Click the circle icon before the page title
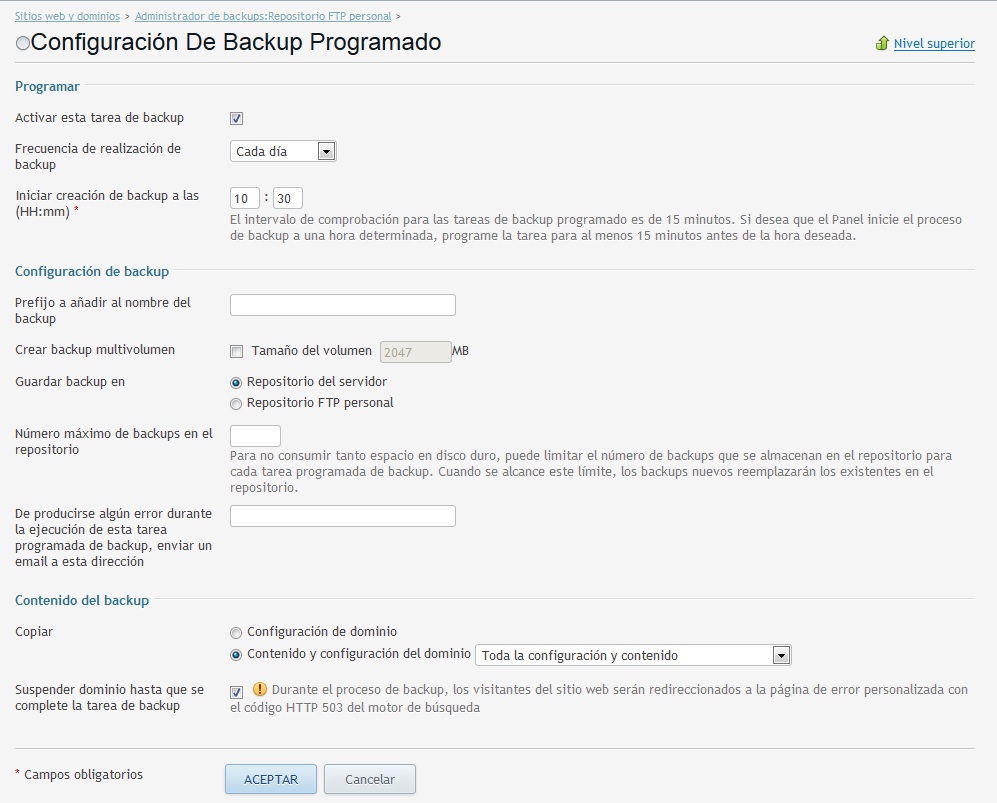Screen dimensions: 997x803 23,44
